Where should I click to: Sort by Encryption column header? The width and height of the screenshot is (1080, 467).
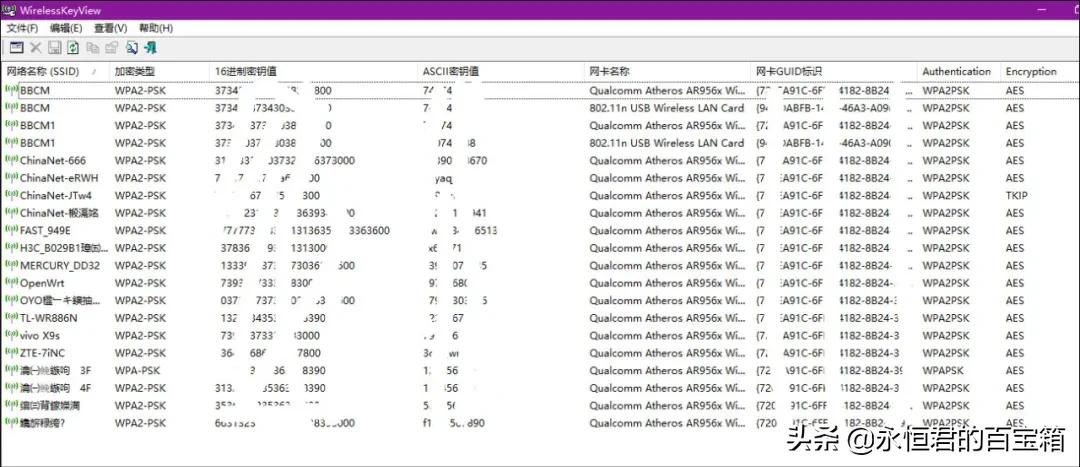point(1039,72)
